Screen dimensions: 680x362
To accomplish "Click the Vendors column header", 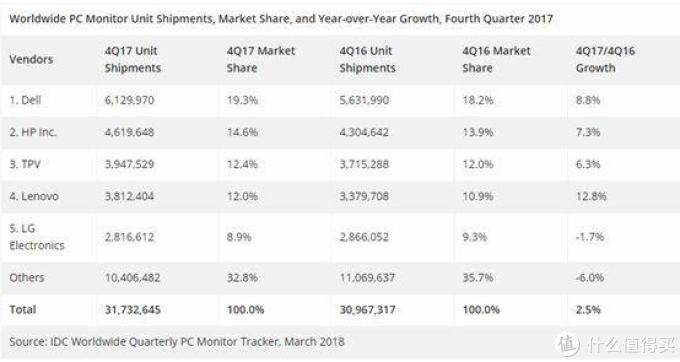I will coord(31,59).
